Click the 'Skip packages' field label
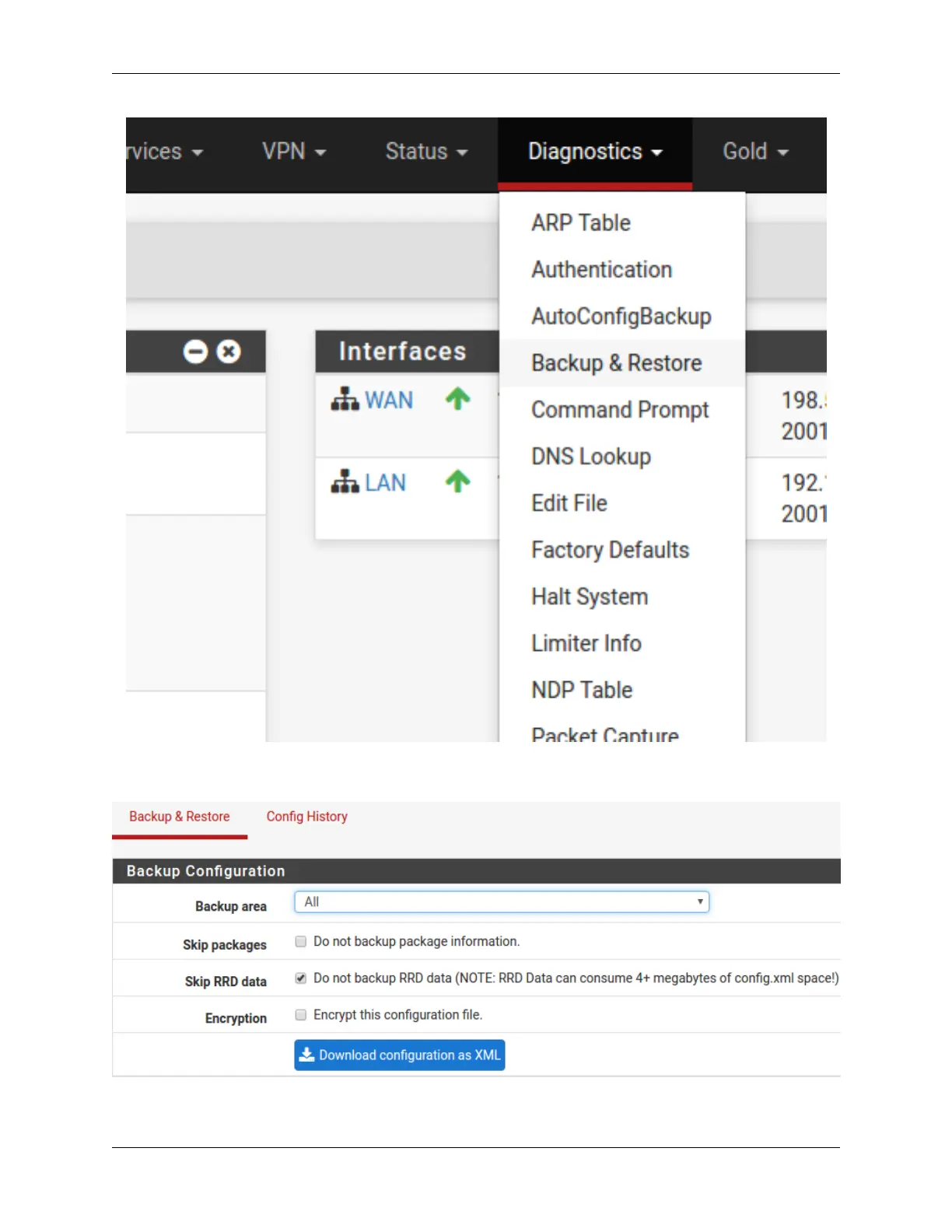 (225, 944)
